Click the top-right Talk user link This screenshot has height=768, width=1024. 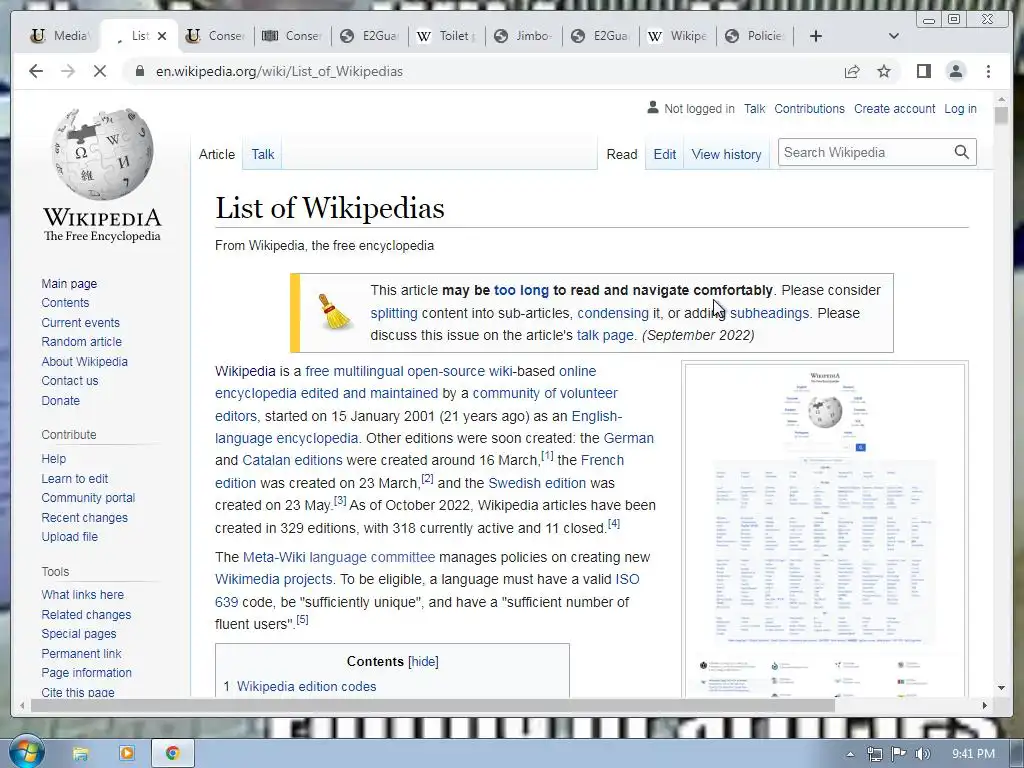click(x=754, y=108)
